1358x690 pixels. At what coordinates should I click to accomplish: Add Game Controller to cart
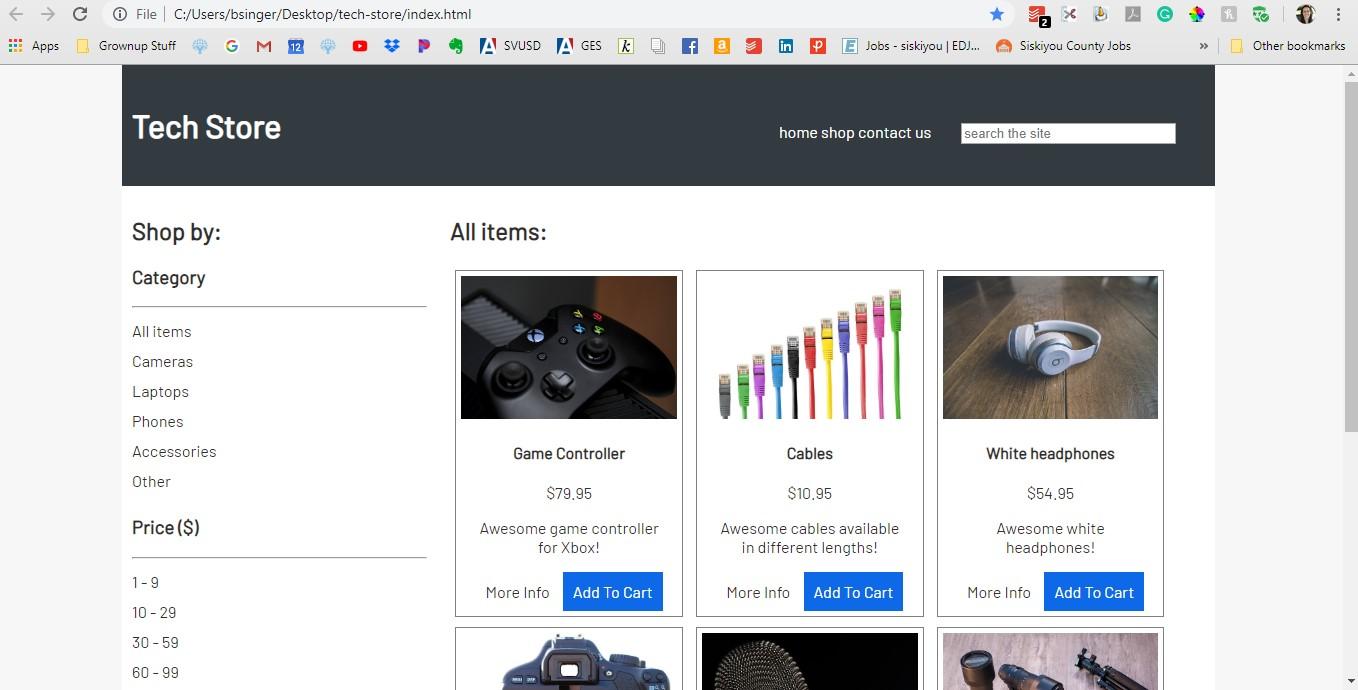coord(613,592)
